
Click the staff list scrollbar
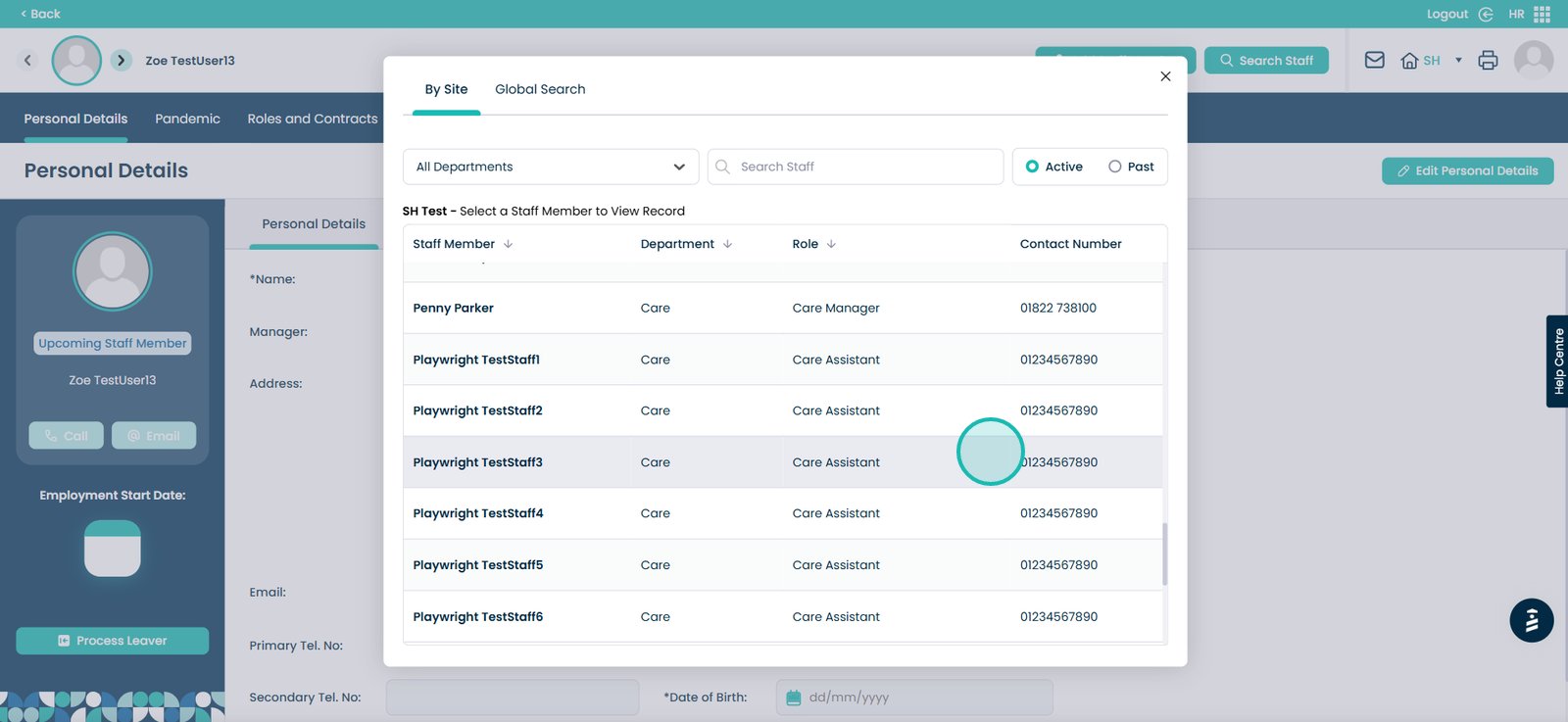pos(1164,554)
